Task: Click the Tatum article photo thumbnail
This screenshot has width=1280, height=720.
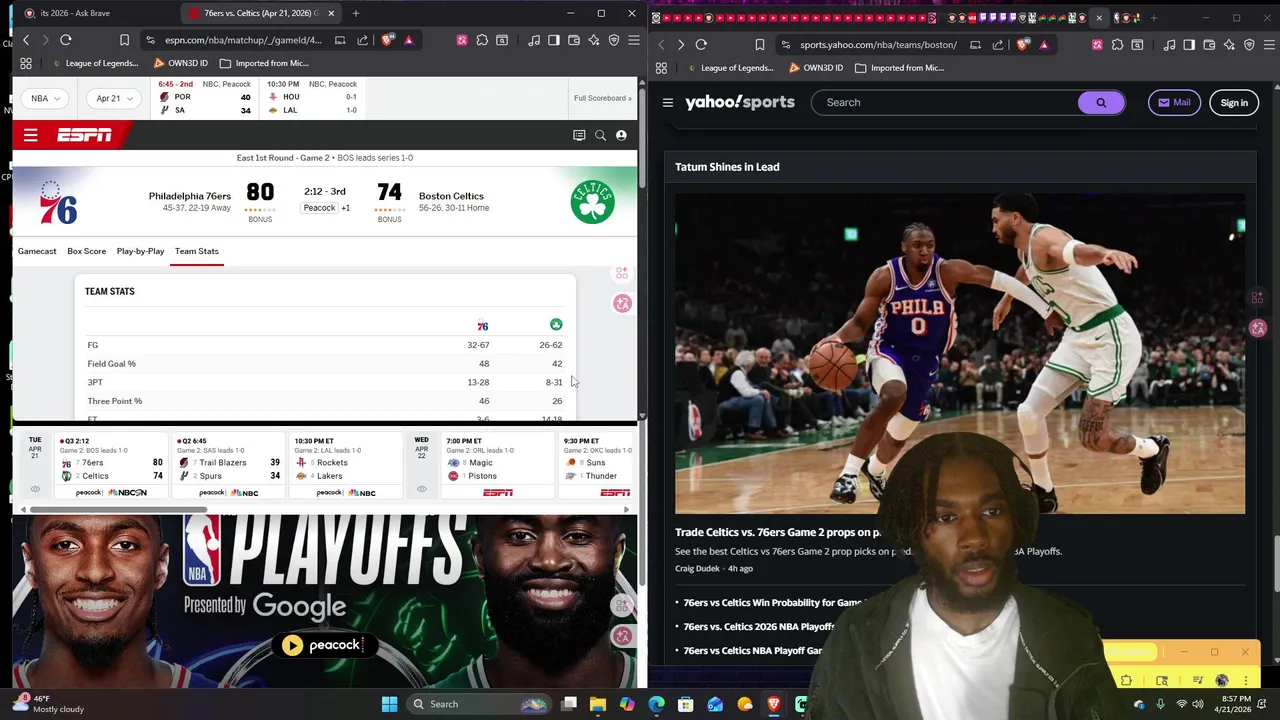Action: point(960,353)
